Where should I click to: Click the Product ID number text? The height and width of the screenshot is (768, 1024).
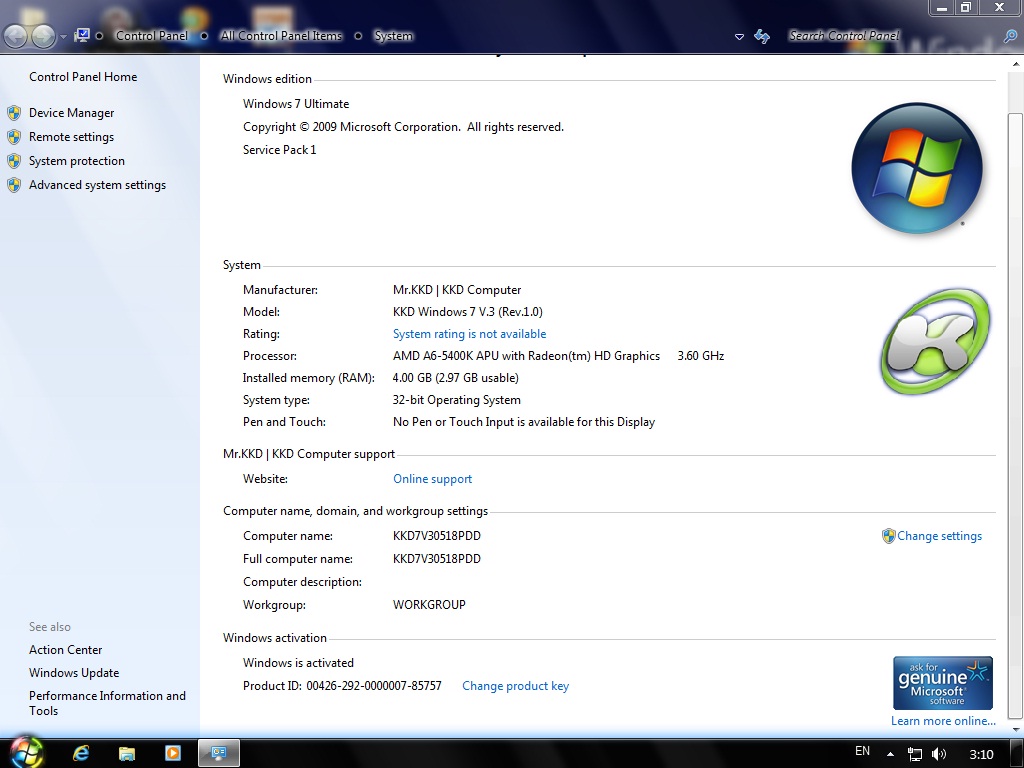(374, 686)
